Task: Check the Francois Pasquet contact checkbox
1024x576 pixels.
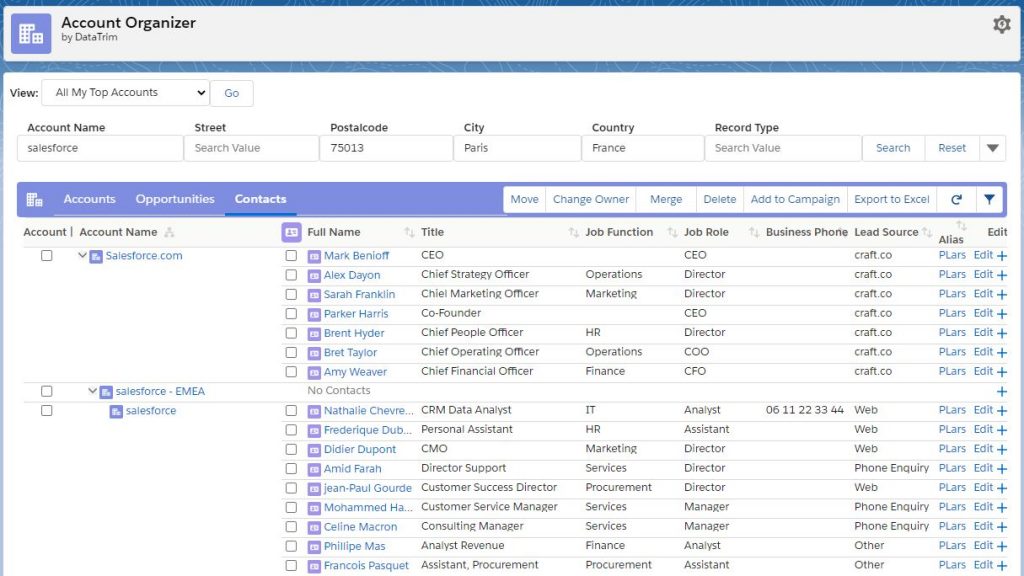Action: pyautogui.click(x=291, y=566)
